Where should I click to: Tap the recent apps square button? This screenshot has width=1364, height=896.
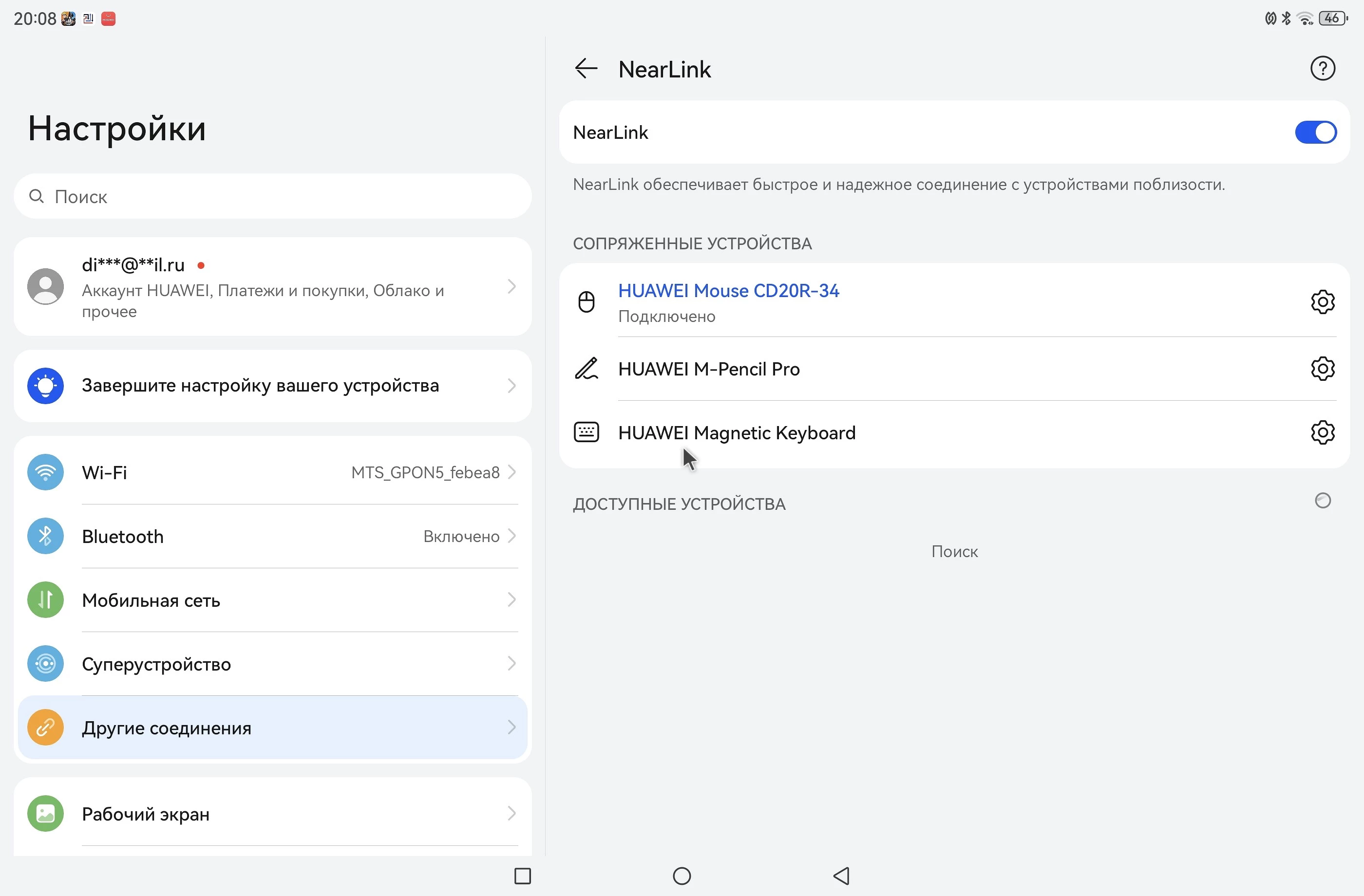click(x=522, y=876)
